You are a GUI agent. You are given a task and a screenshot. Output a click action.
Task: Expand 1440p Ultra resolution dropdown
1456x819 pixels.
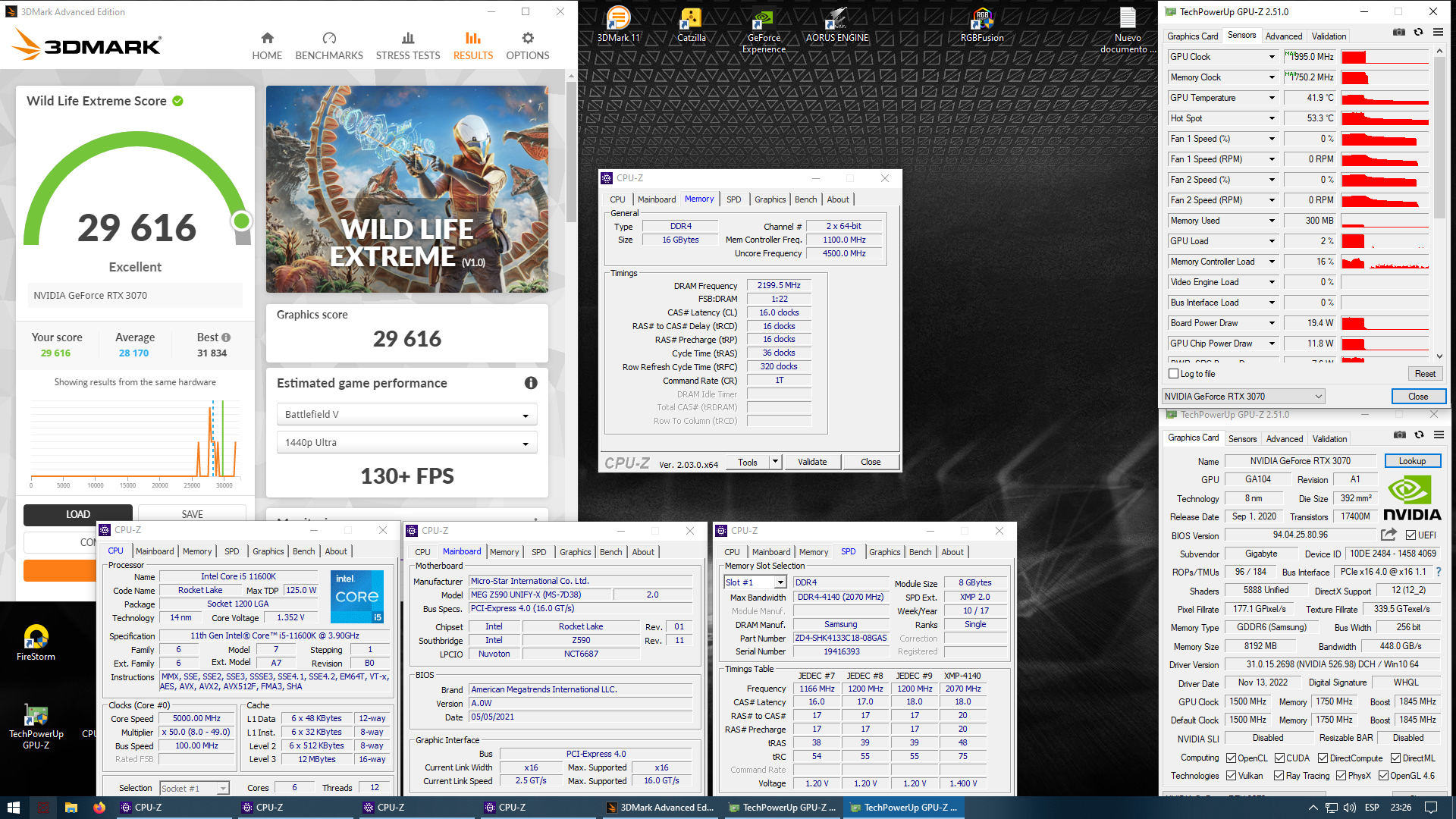click(406, 443)
